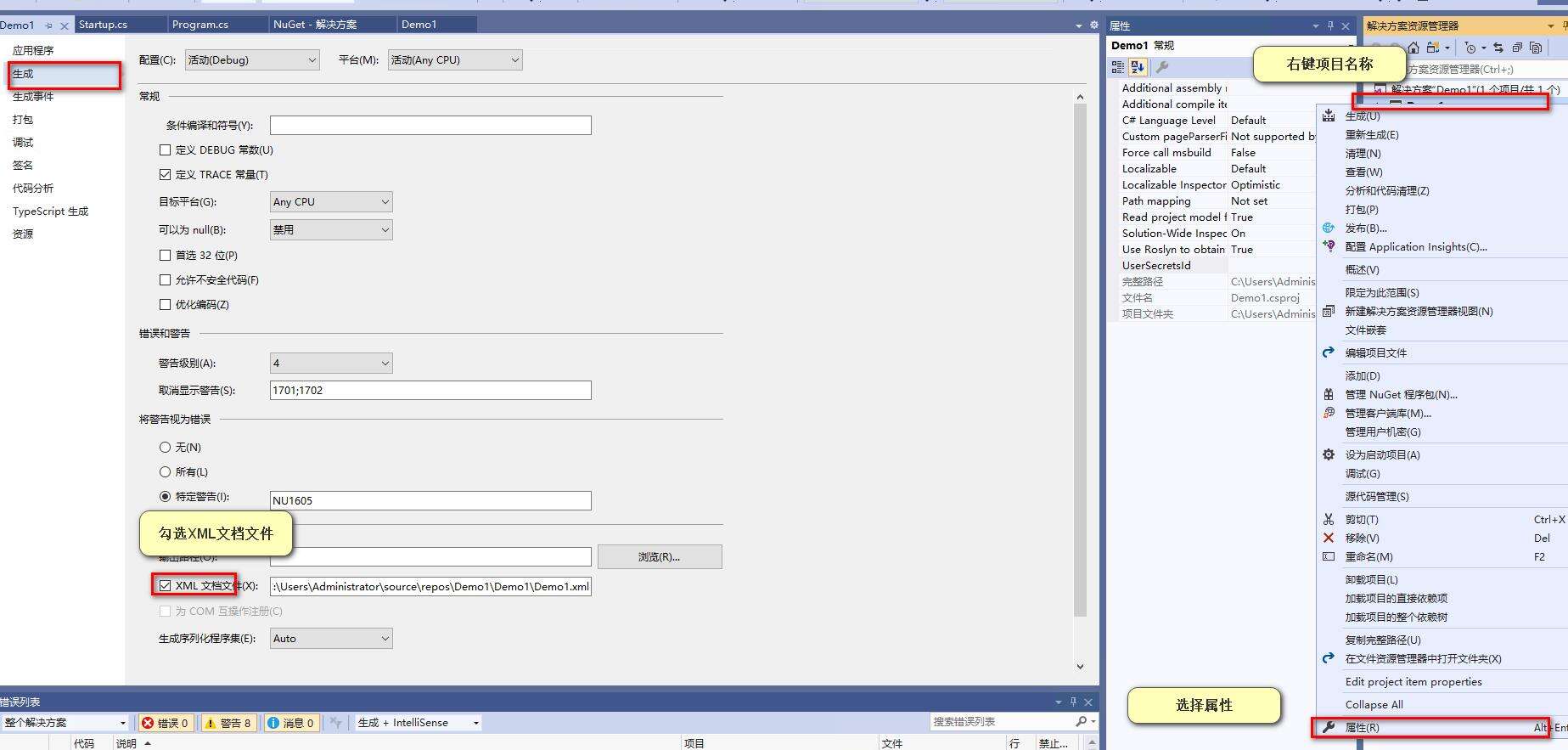This screenshot has height=750, width=1568.
Task: Click the Categorized view icon in Properties
Action: (1119, 66)
